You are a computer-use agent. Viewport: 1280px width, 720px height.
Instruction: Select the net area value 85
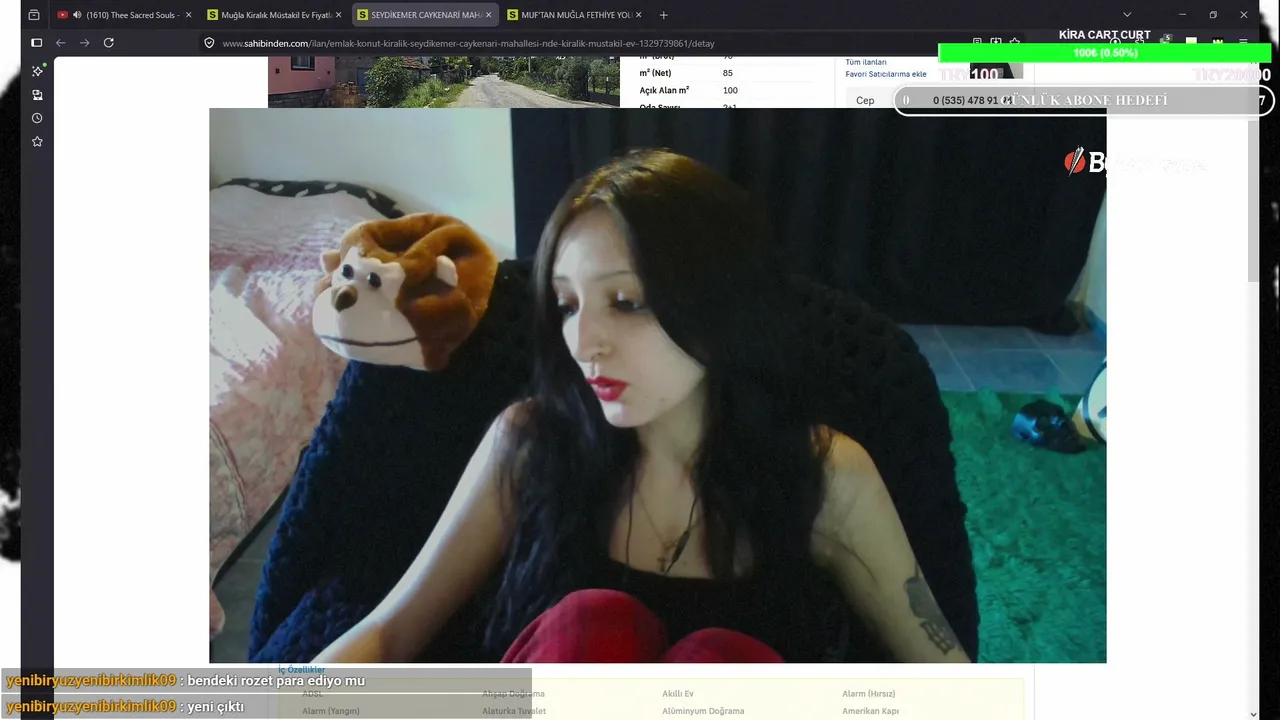coord(727,73)
